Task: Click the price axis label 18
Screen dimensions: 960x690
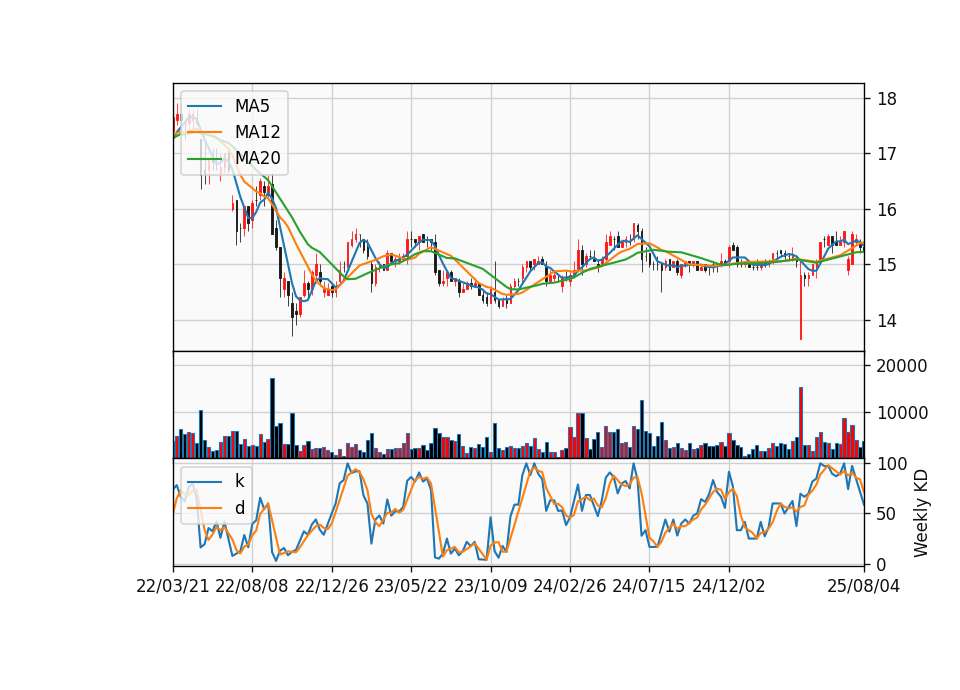Action: coord(887,99)
